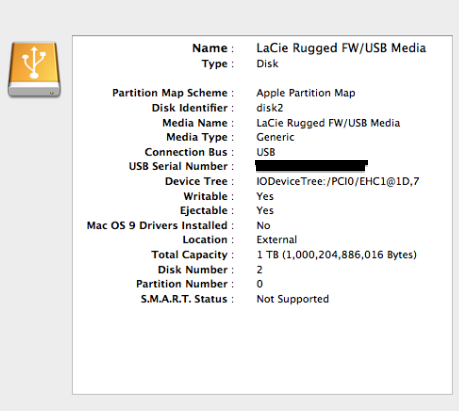
Task: Select the Device Tree path 'IODeviceTree:/PCI0/EHC1@1D,7'
Action: tap(338, 181)
